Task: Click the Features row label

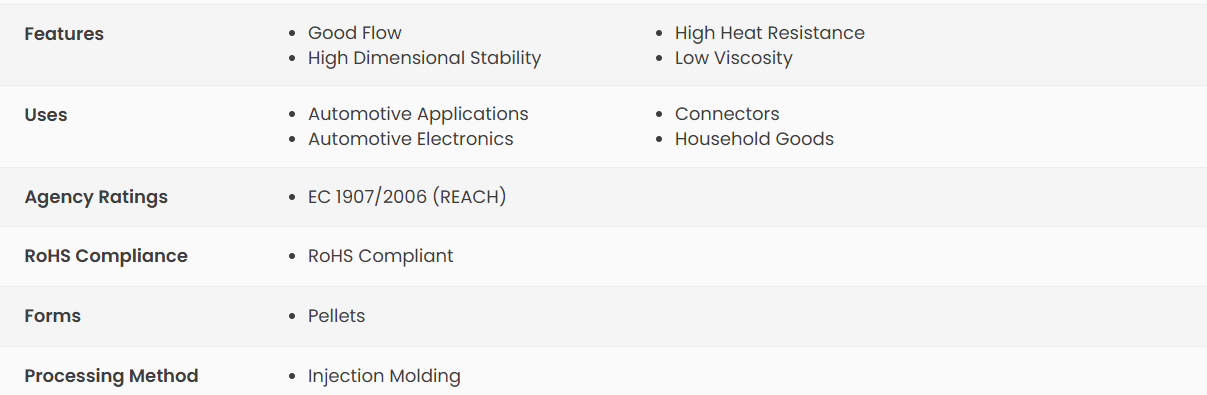Action: tap(64, 34)
